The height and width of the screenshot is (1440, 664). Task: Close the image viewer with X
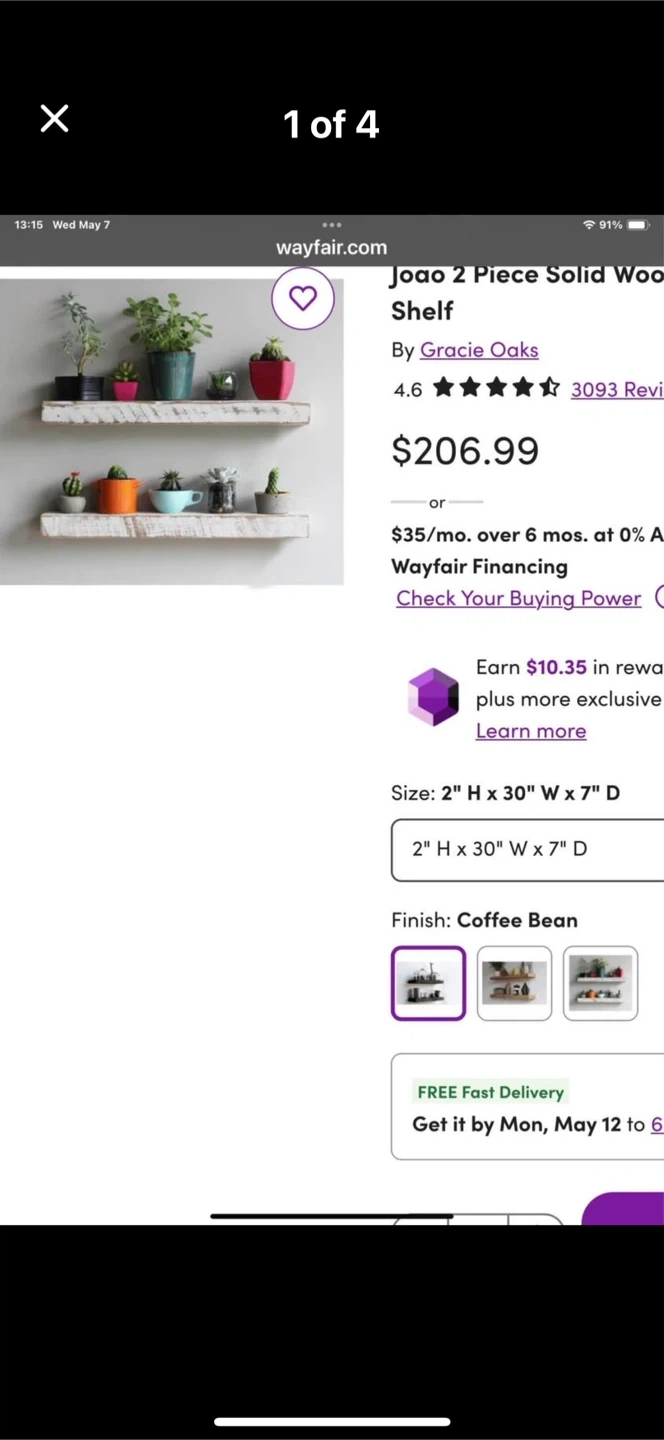pos(54,119)
